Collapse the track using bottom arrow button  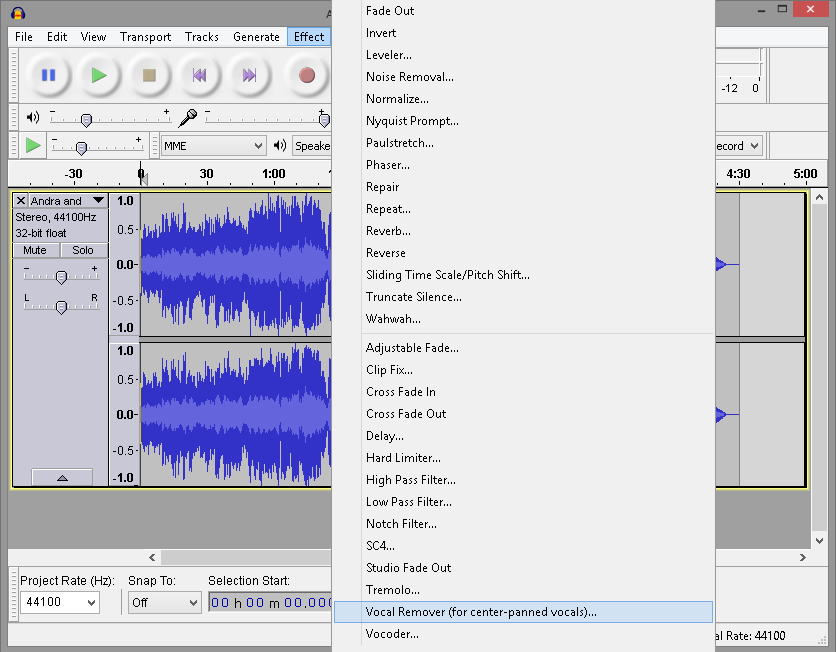pyautogui.click(x=61, y=478)
